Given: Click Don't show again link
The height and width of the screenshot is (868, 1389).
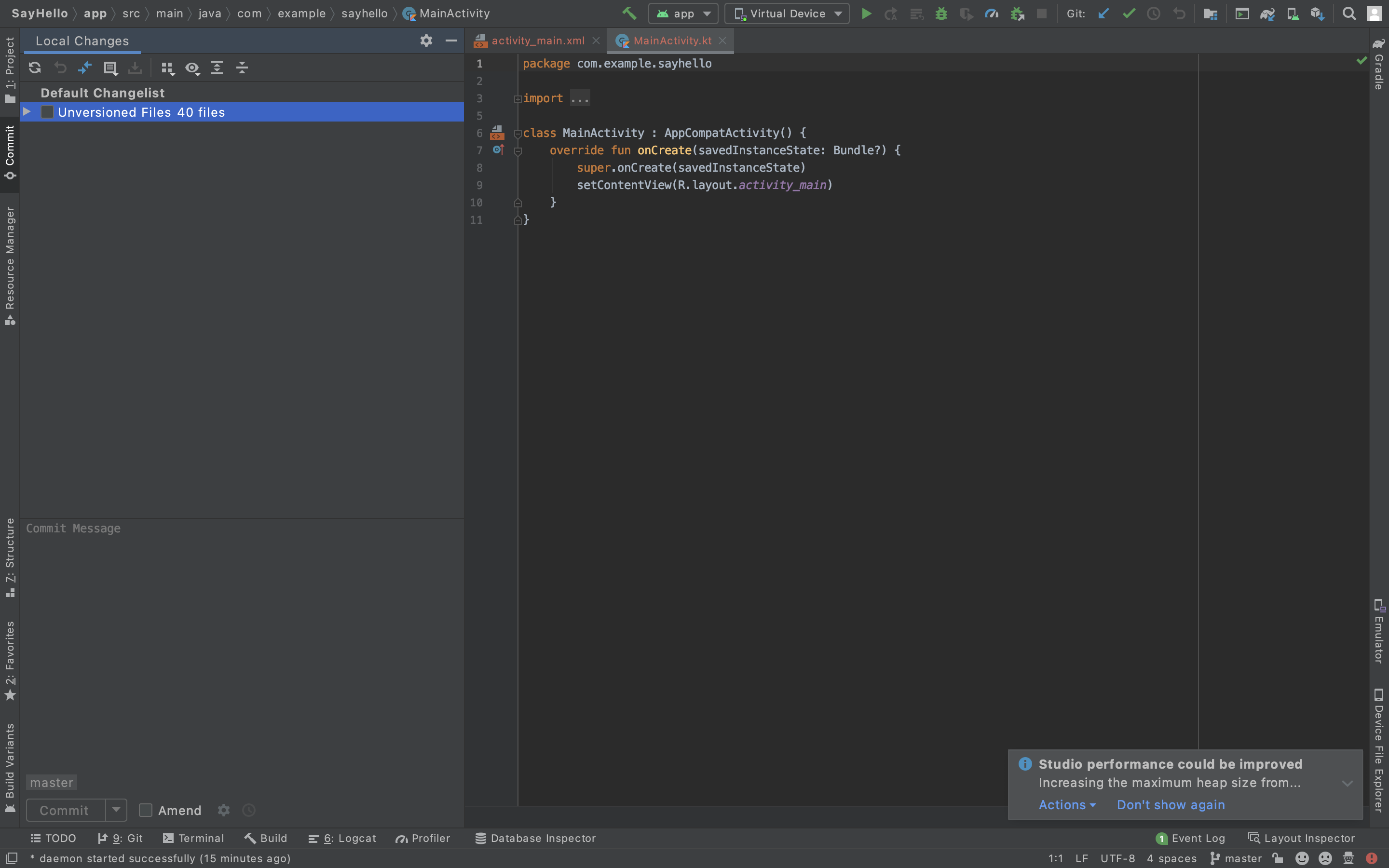Looking at the screenshot, I should click(x=1171, y=805).
